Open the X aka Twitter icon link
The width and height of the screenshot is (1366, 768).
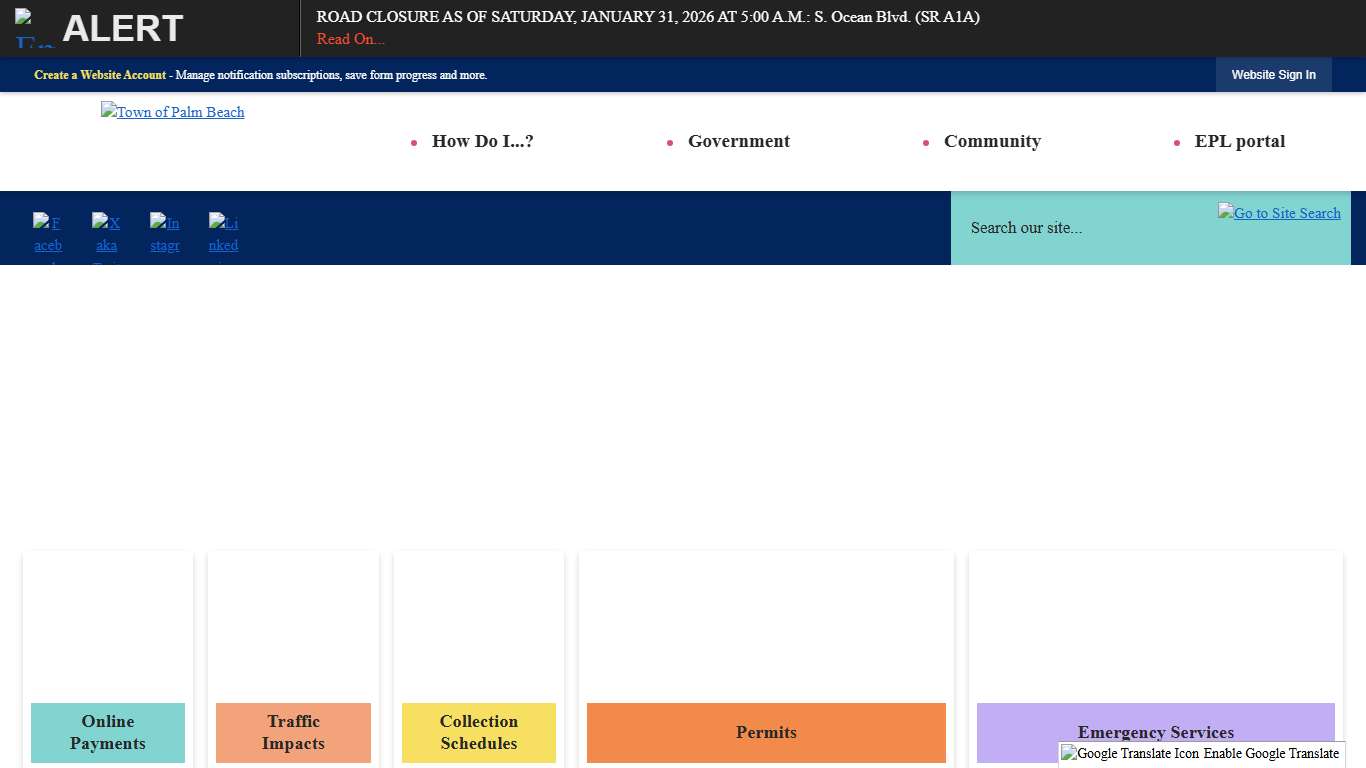pyautogui.click(x=106, y=235)
